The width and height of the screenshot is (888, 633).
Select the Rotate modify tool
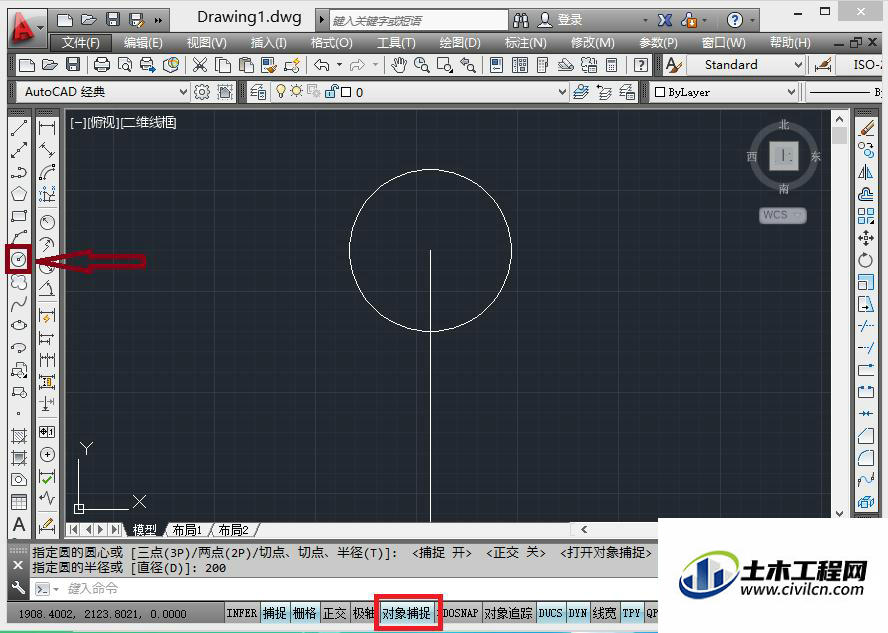(x=866, y=260)
